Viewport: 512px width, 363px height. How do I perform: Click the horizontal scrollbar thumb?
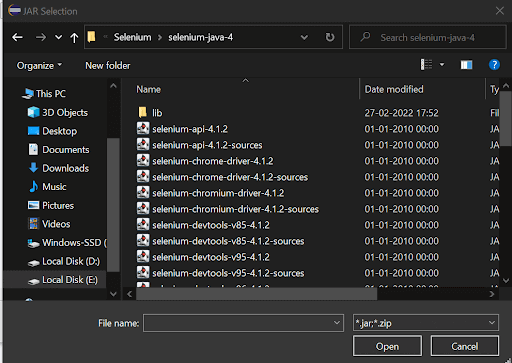coord(256,294)
